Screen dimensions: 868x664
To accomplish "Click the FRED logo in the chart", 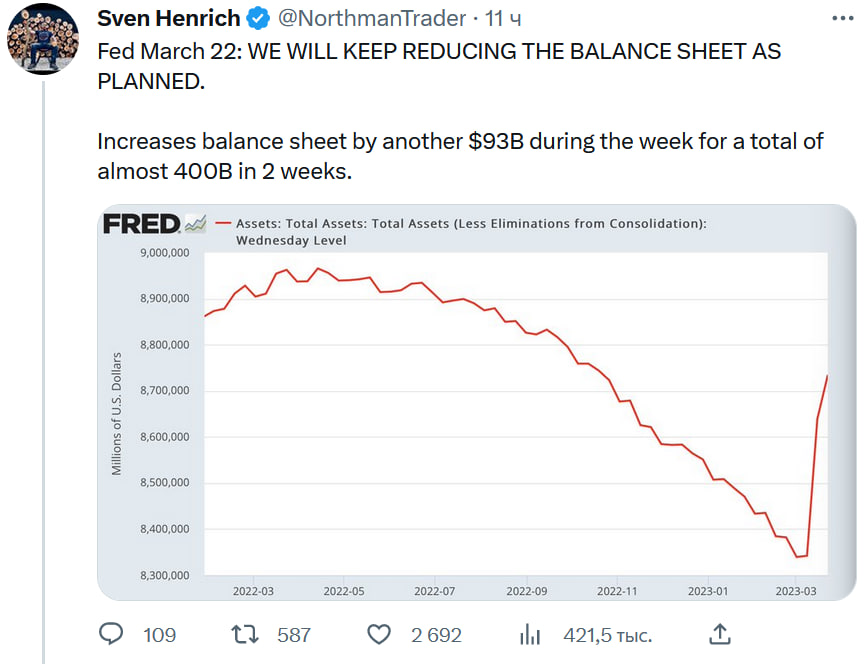I will pyautogui.click(x=141, y=224).
